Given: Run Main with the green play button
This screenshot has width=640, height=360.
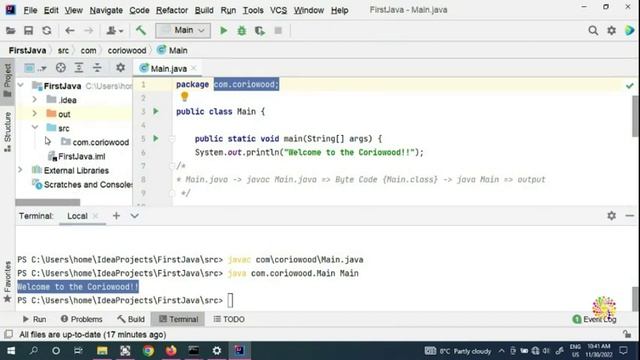Looking at the screenshot, I should pyautogui.click(x=223, y=31).
